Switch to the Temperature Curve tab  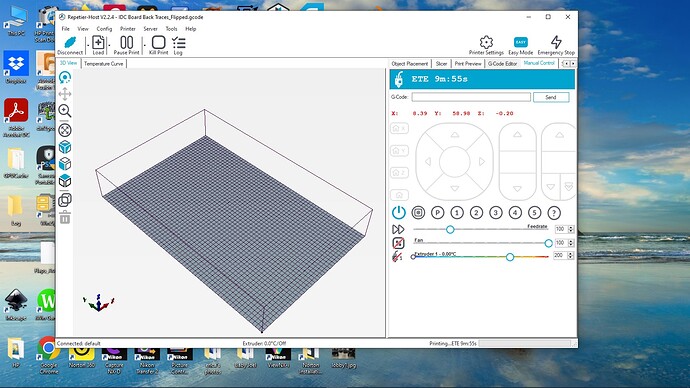click(x=103, y=64)
